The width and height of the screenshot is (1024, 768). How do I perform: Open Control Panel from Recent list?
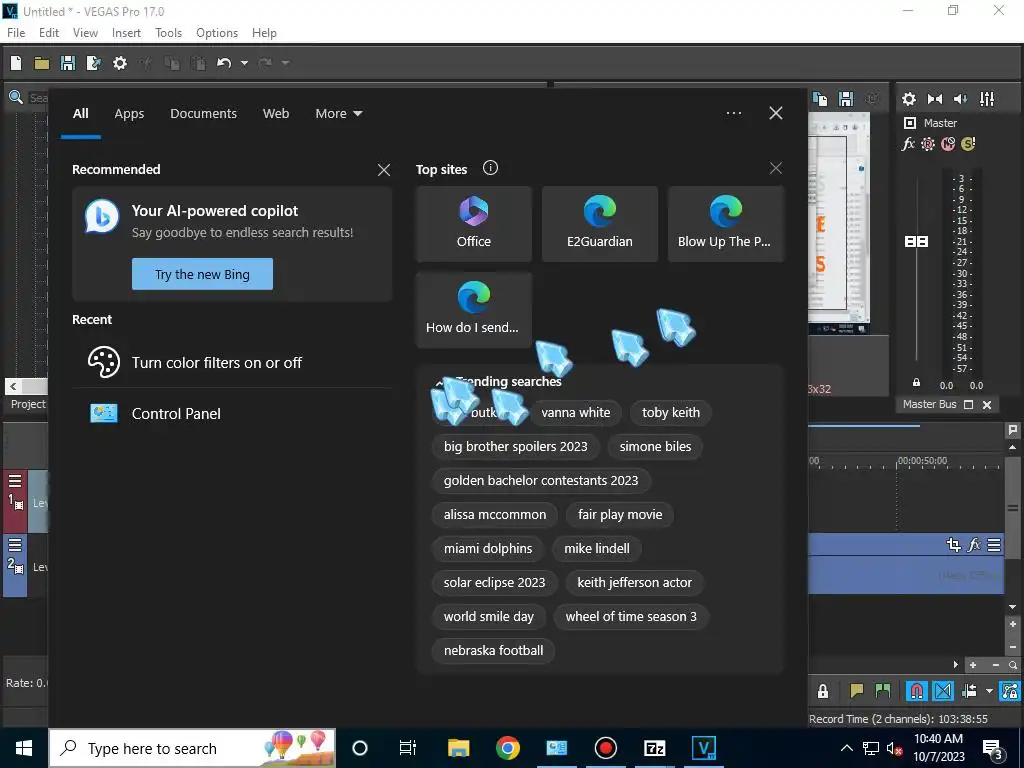pyautogui.click(x=232, y=413)
